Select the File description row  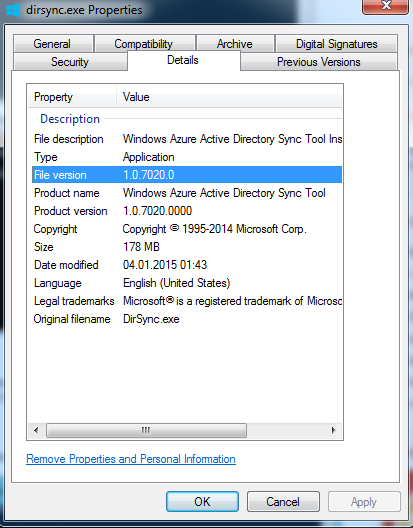[x=187, y=139]
